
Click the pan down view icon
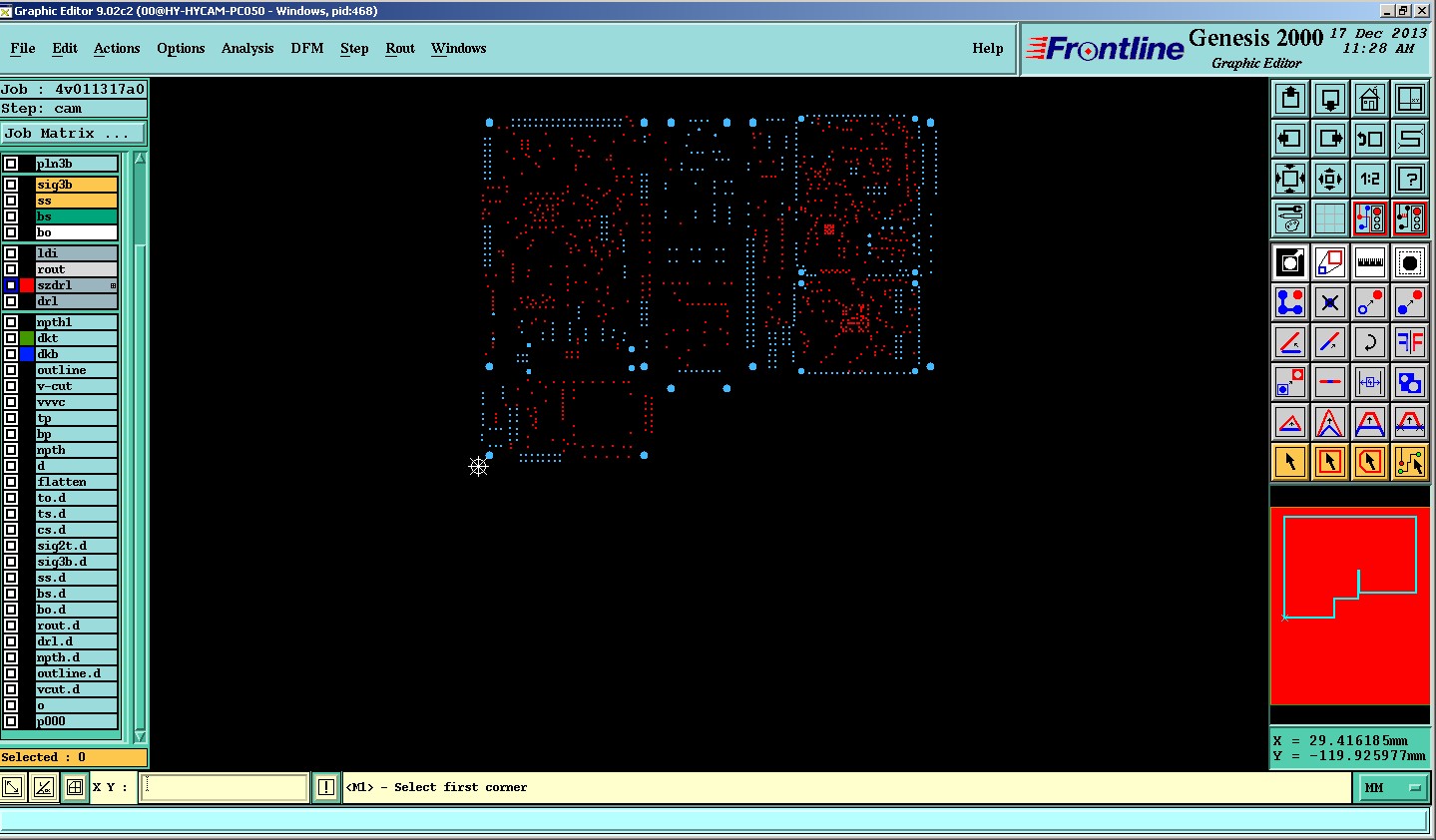1330,99
